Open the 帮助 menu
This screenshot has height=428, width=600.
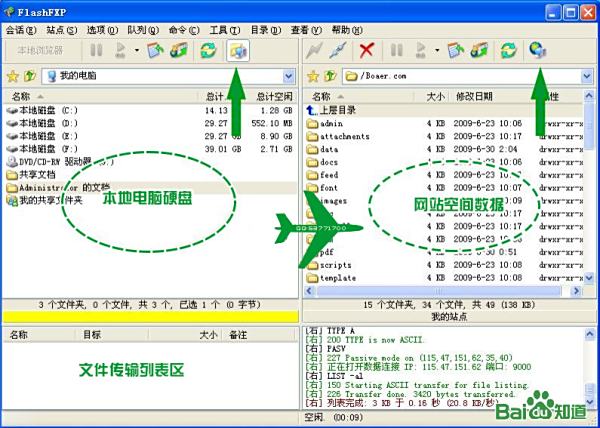pyautogui.click(x=347, y=30)
